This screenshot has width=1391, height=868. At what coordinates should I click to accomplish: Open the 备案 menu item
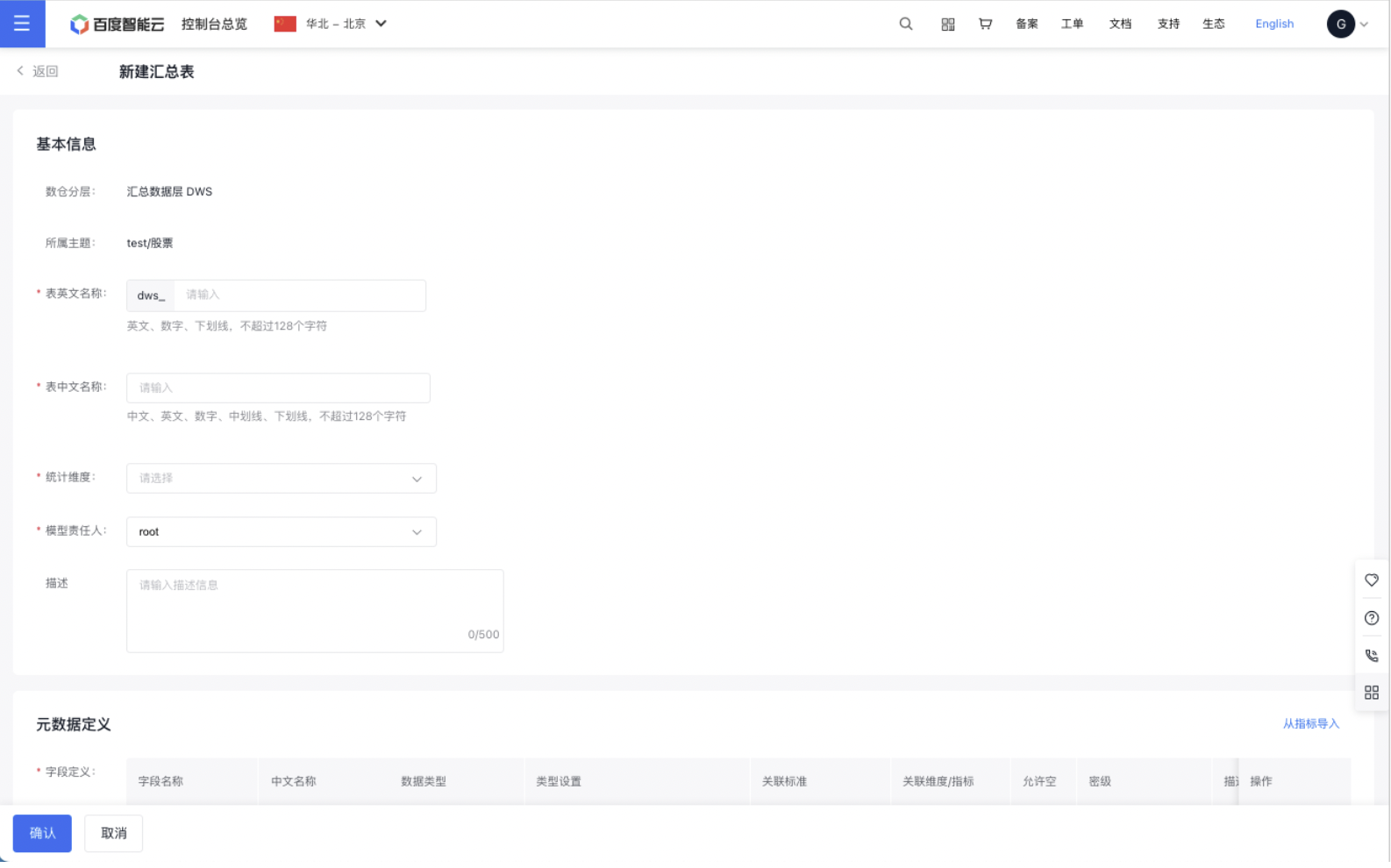point(1027,24)
